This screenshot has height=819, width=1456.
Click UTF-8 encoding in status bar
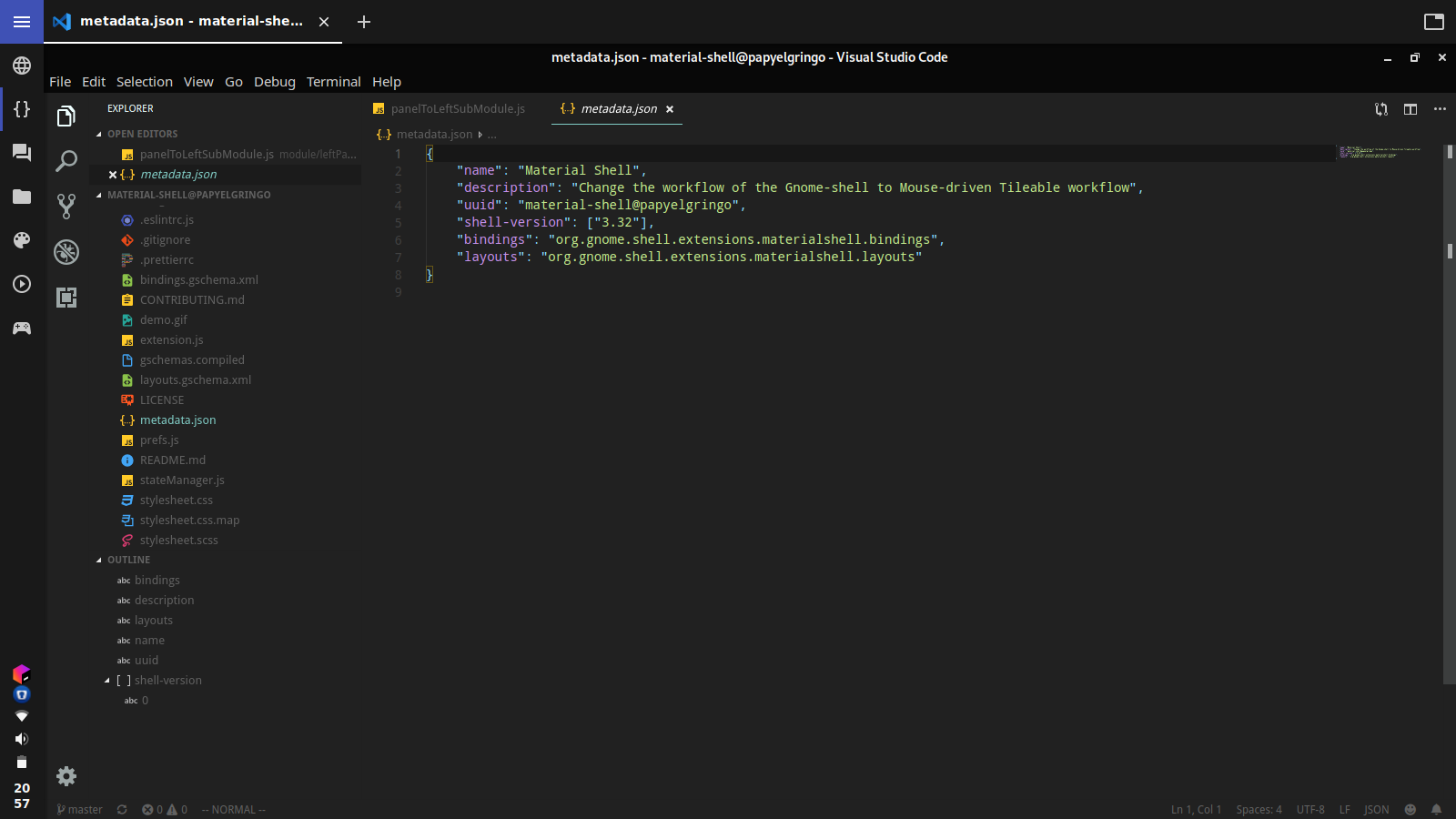click(x=1310, y=809)
